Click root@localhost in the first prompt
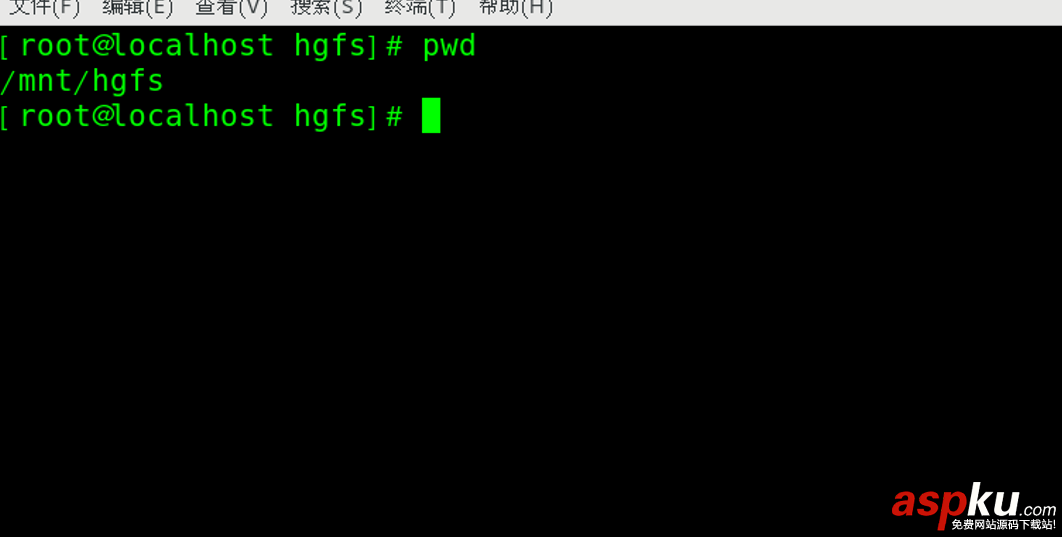This screenshot has height=537, width=1062. pos(146,46)
